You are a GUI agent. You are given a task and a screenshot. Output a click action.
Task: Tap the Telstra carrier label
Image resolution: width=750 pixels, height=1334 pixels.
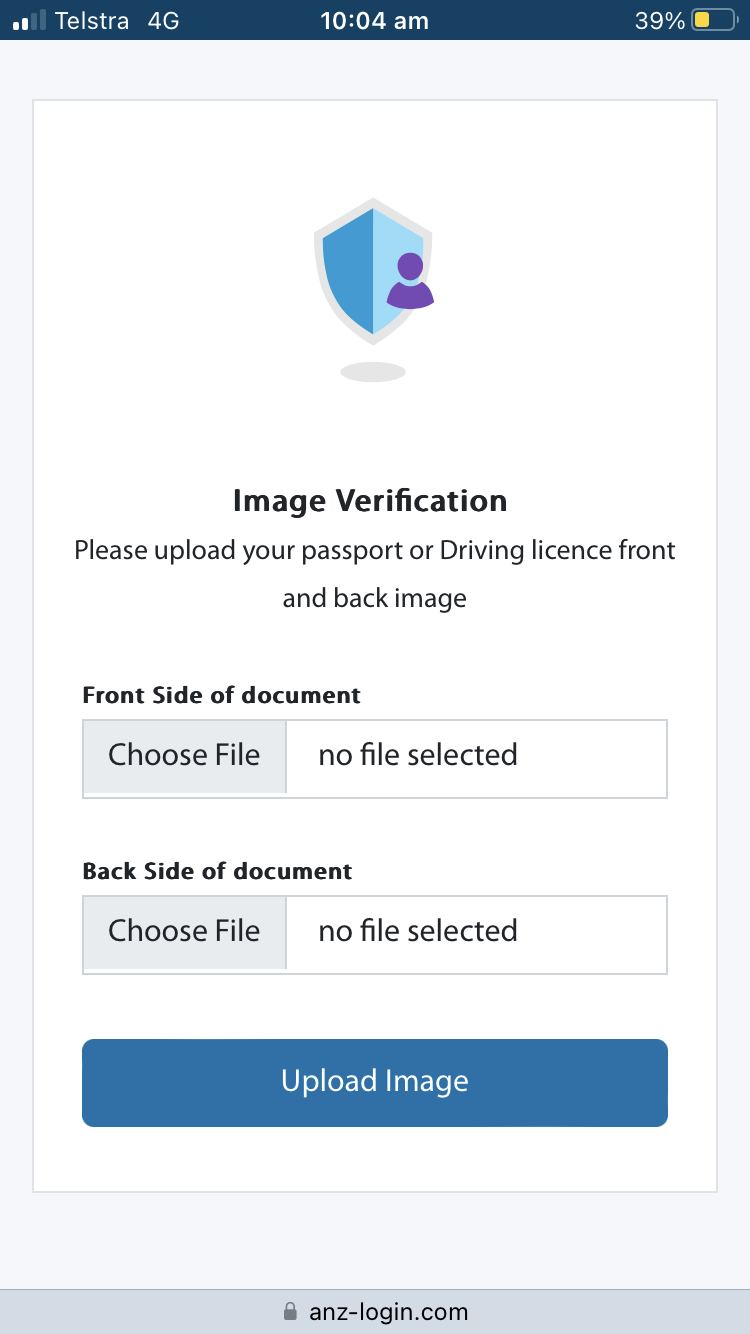click(x=92, y=20)
